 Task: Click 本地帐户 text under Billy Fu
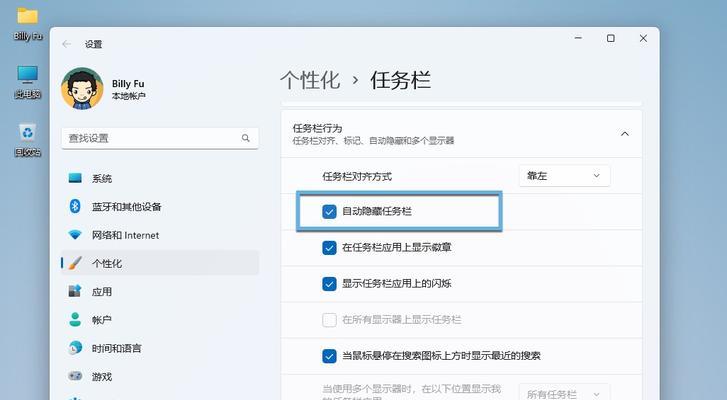(x=128, y=96)
